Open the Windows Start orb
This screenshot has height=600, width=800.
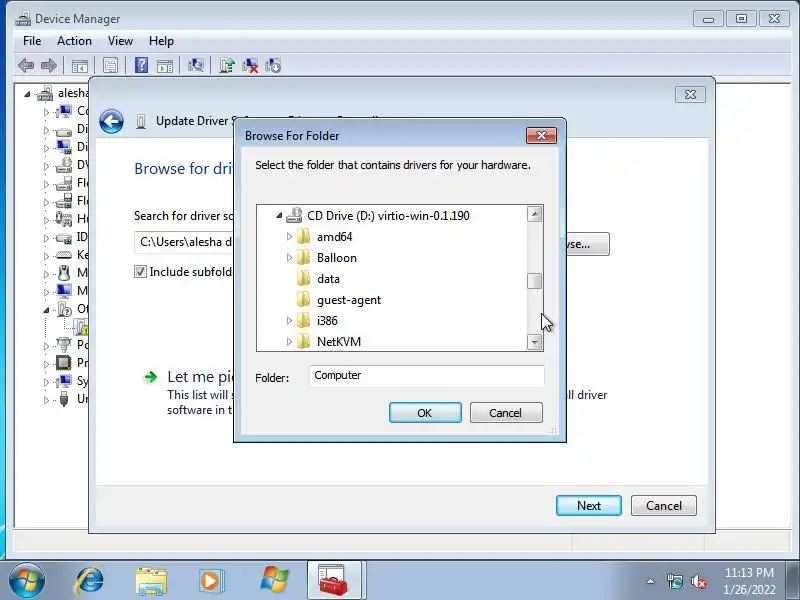point(27,580)
